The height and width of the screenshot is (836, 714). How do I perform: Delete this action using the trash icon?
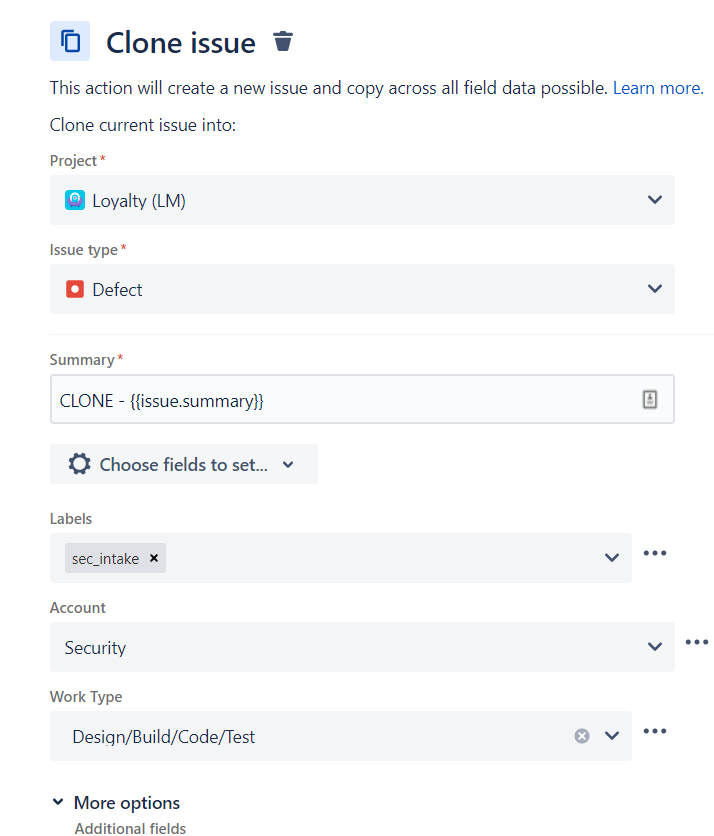pyautogui.click(x=283, y=41)
